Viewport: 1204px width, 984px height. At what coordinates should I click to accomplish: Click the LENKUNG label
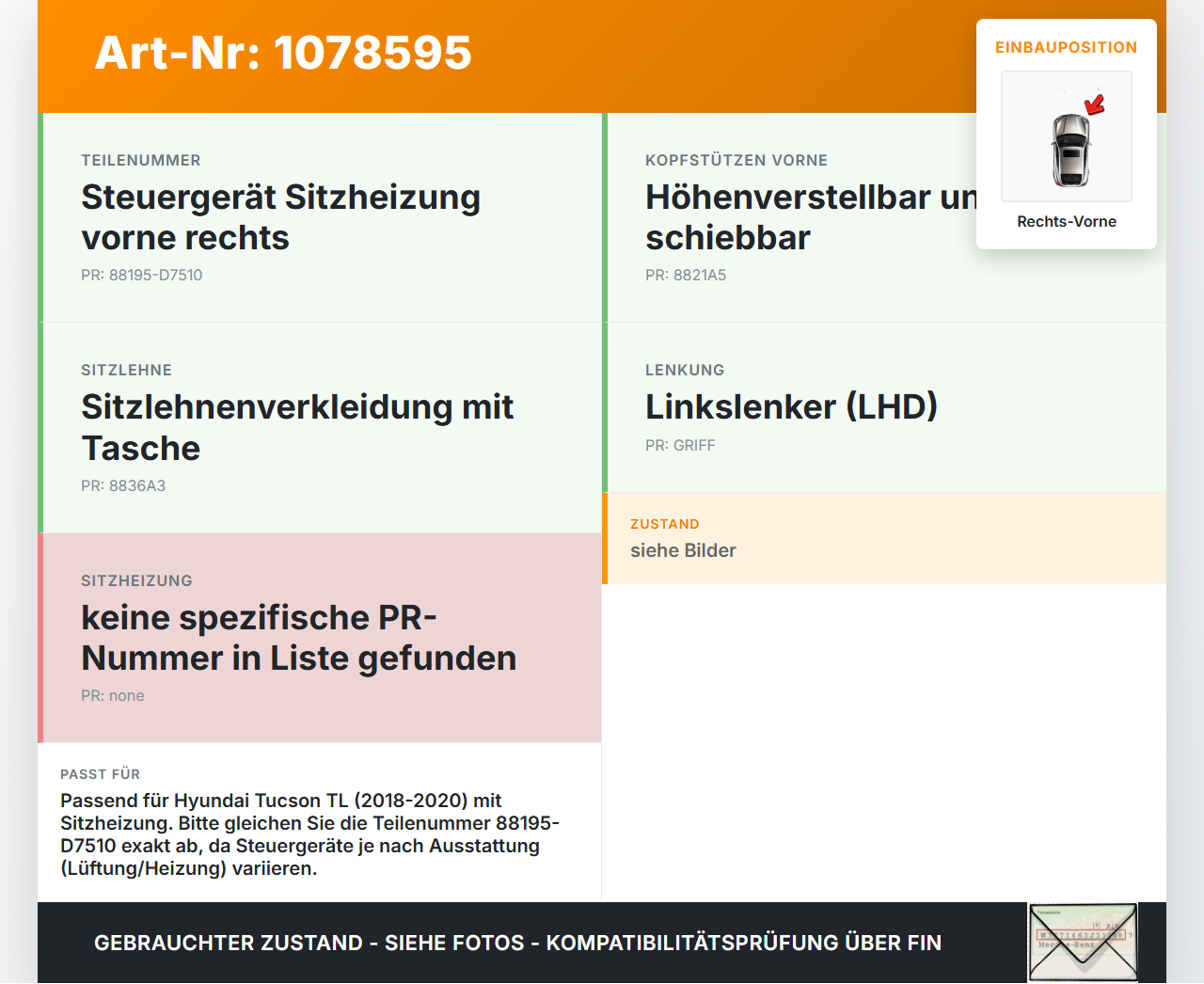pyautogui.click(x=685, y=371)
